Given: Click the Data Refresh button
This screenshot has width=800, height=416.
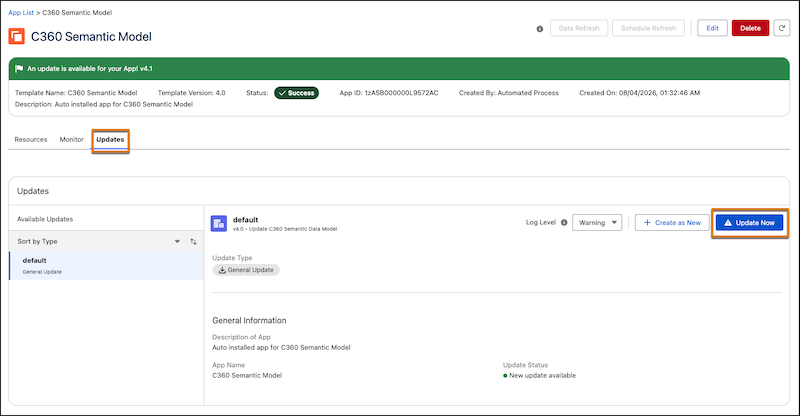Looking at the screenshot, I should pos(579,28).
